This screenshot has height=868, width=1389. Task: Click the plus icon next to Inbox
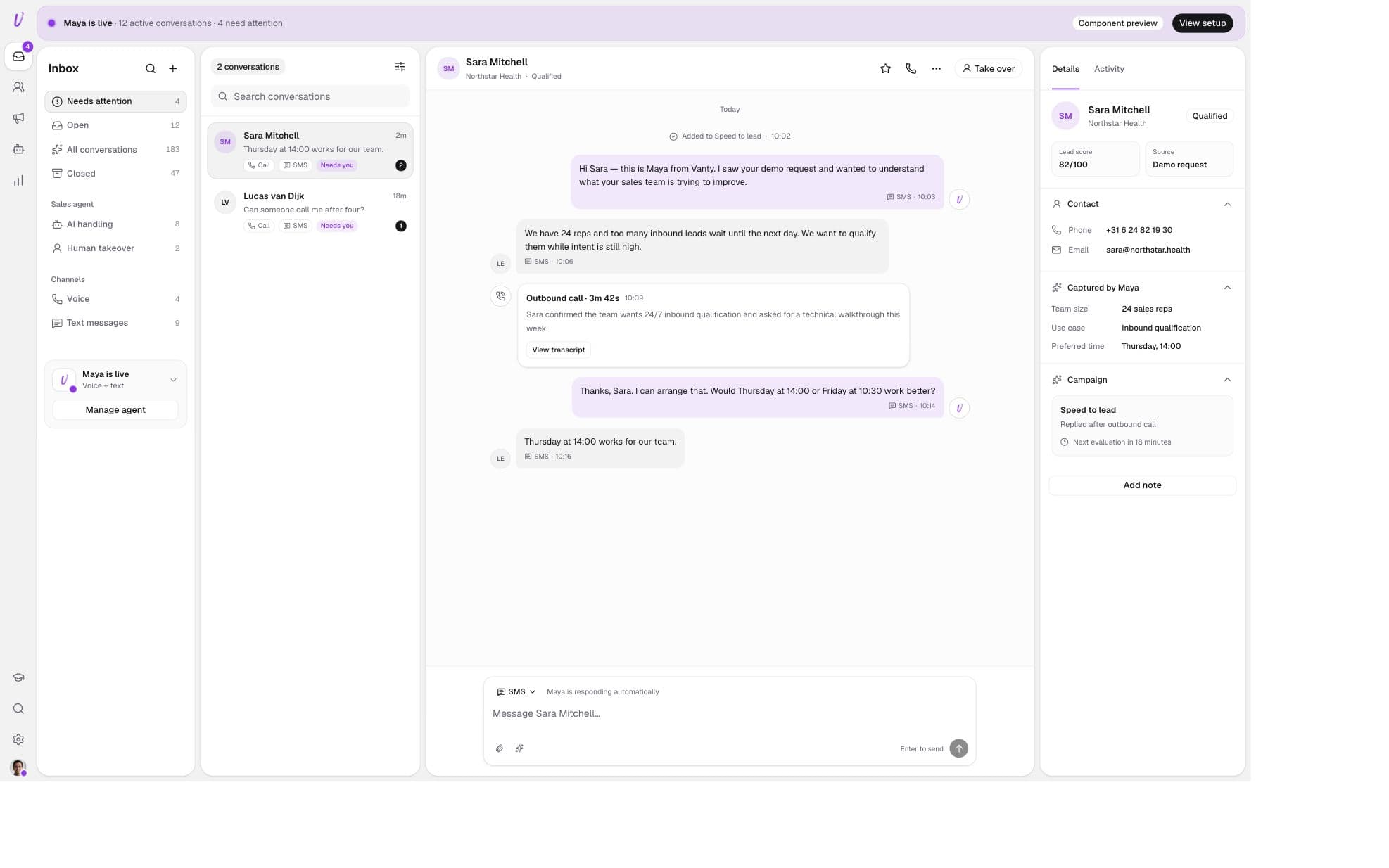tap(173, 68)
